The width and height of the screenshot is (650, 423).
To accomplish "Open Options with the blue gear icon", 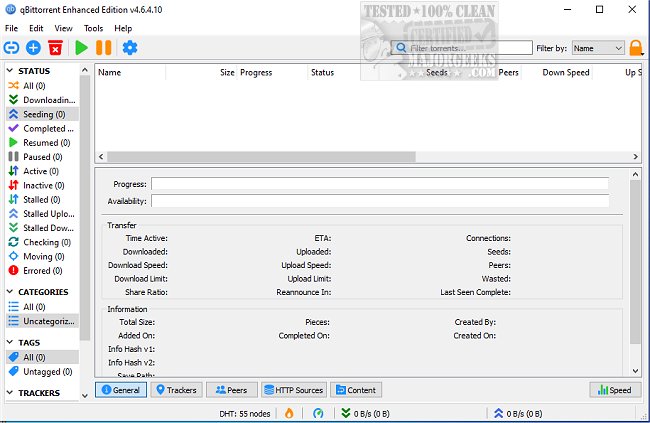I will click(130, 48).
